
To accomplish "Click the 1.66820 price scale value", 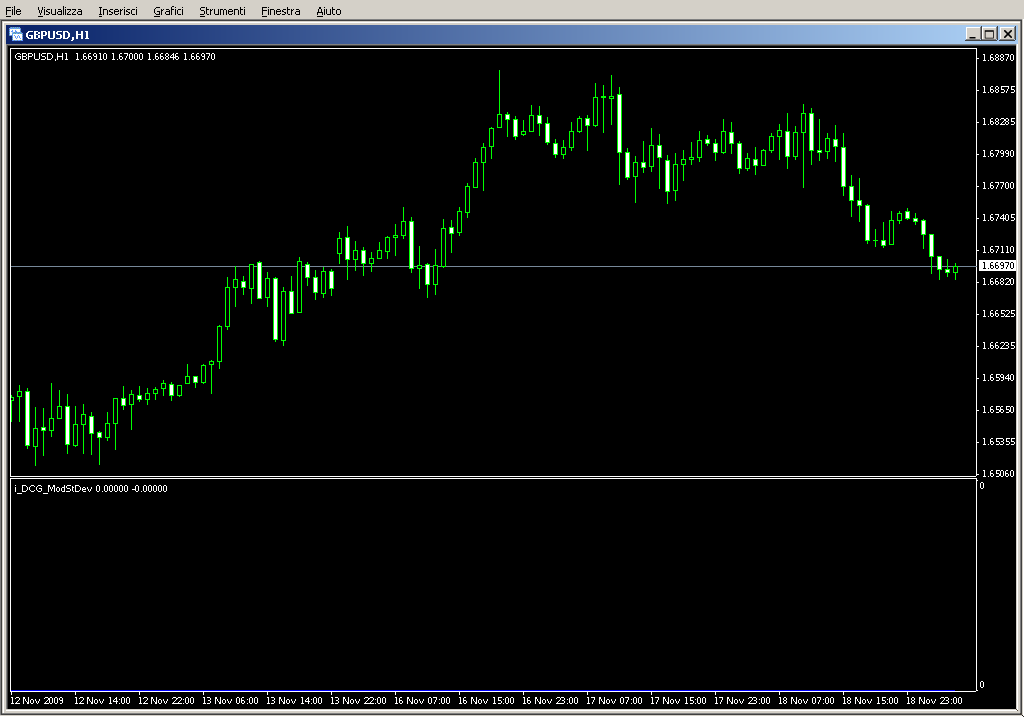I will [x=999, y=281].
